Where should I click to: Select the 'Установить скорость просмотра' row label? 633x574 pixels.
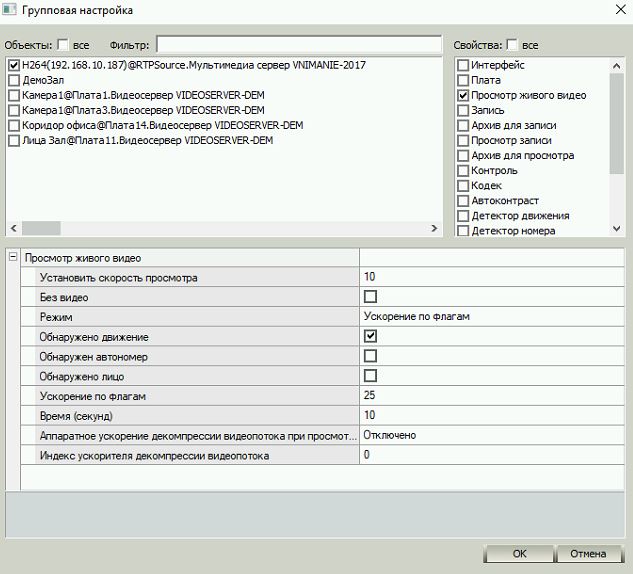118,278
